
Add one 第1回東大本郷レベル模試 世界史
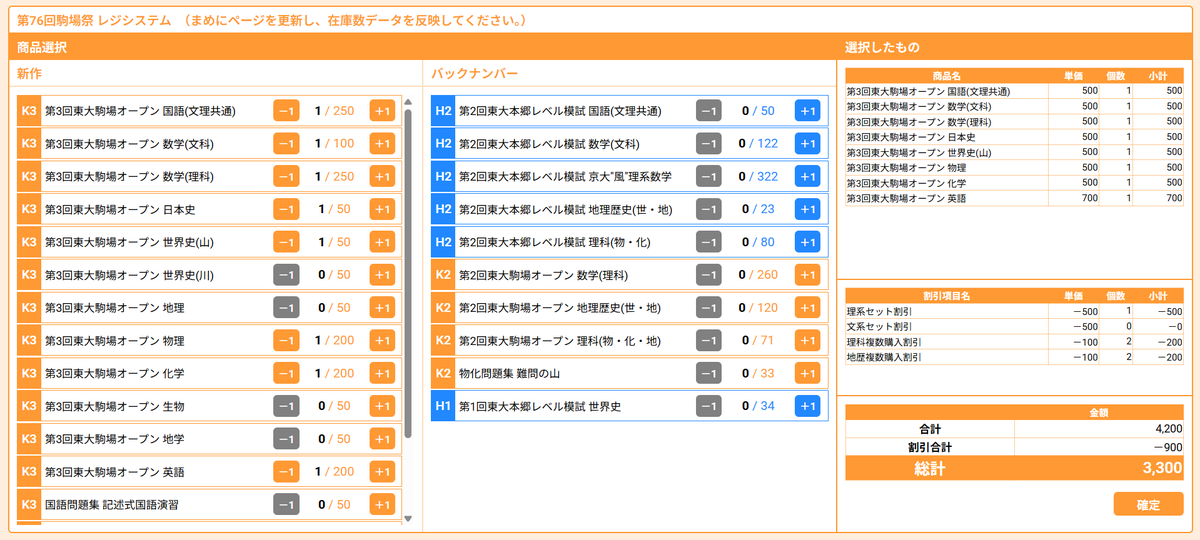808,406
